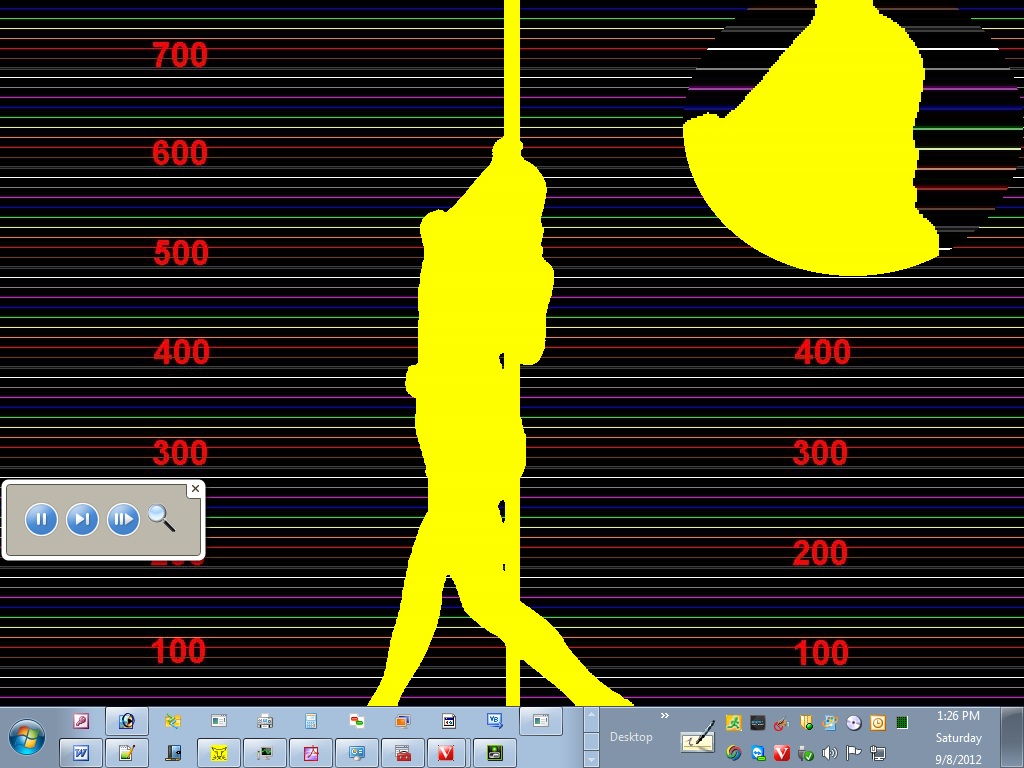Open the Action Center flag icon
This screenshot has height=768, width=1024.
pyautogui.click(x=853, y=753)
